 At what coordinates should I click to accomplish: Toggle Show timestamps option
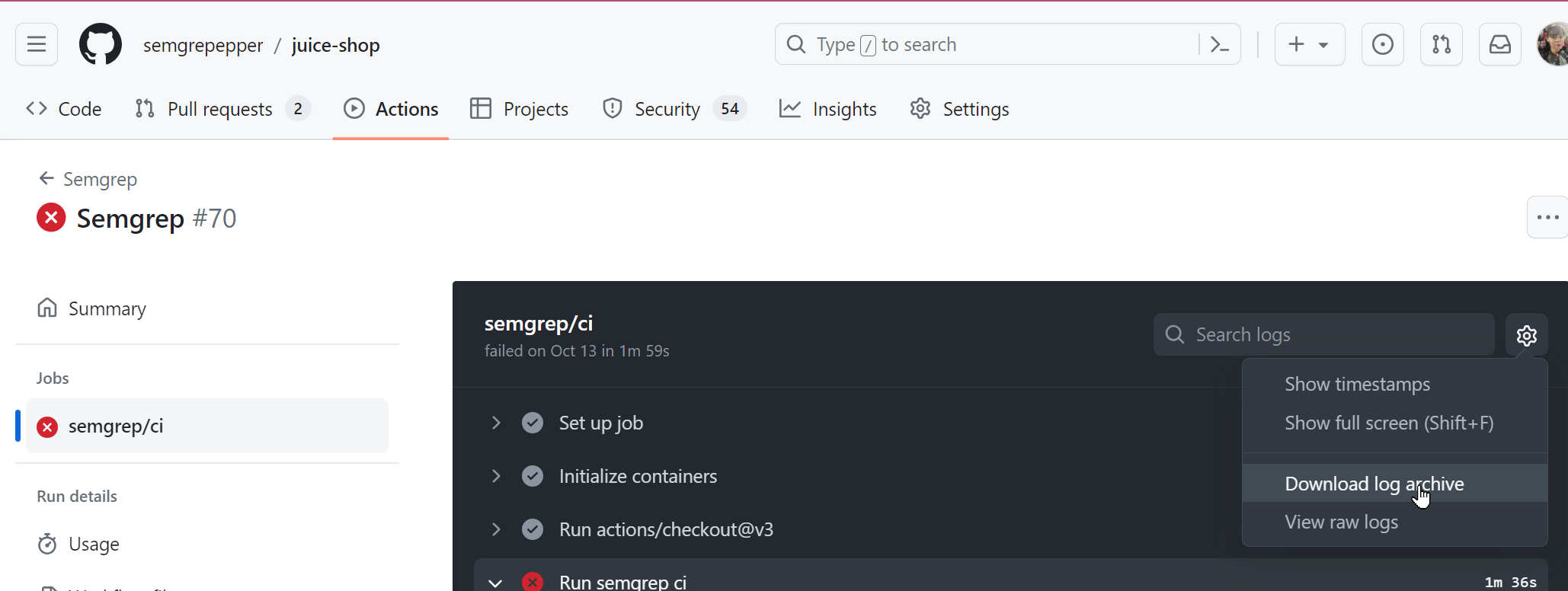[1357, 385]
